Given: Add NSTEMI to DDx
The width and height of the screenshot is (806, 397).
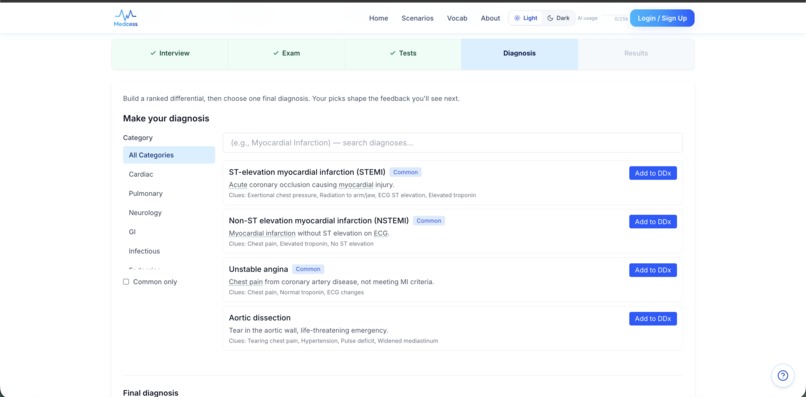Looking at the screenshot, I should (x=653, y=222).
